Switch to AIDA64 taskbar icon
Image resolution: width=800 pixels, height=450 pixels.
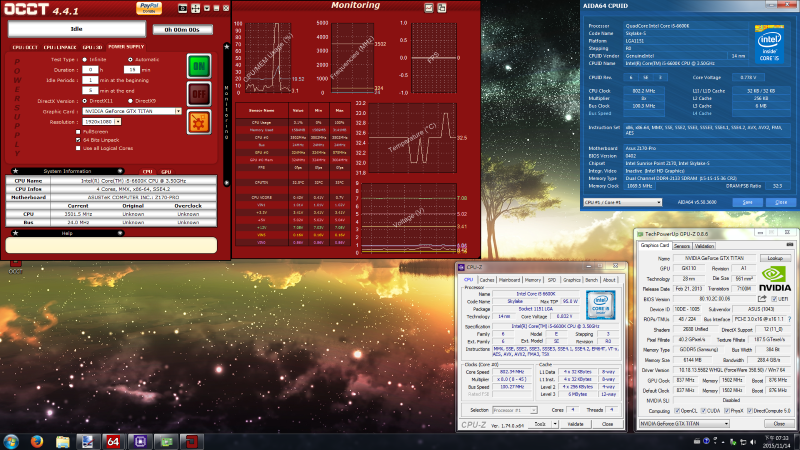pos(113,441)
